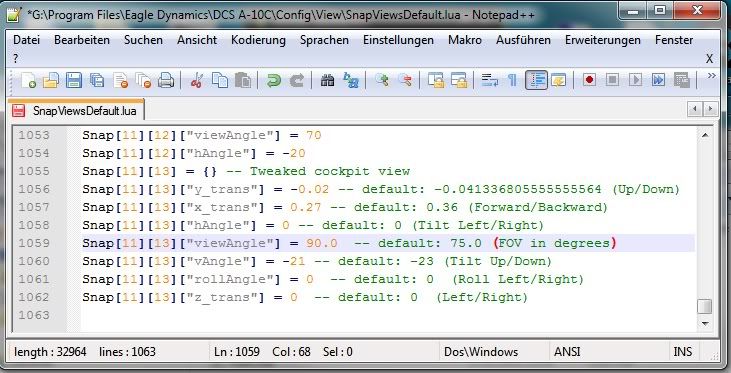Click the "length : 32964" status entry
The width and height of the screenshot is (731, 373).
pyautogui.click(x=50, y=352)
